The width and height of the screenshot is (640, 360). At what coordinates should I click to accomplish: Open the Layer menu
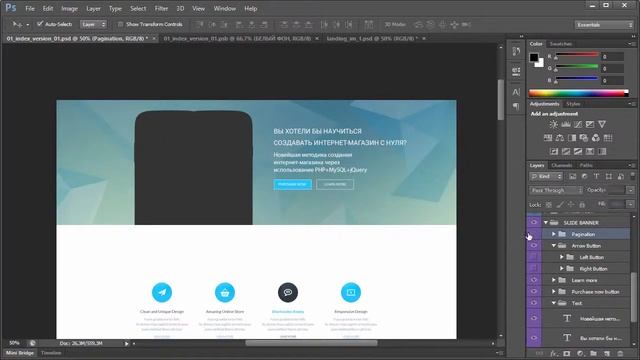(93, 8)
